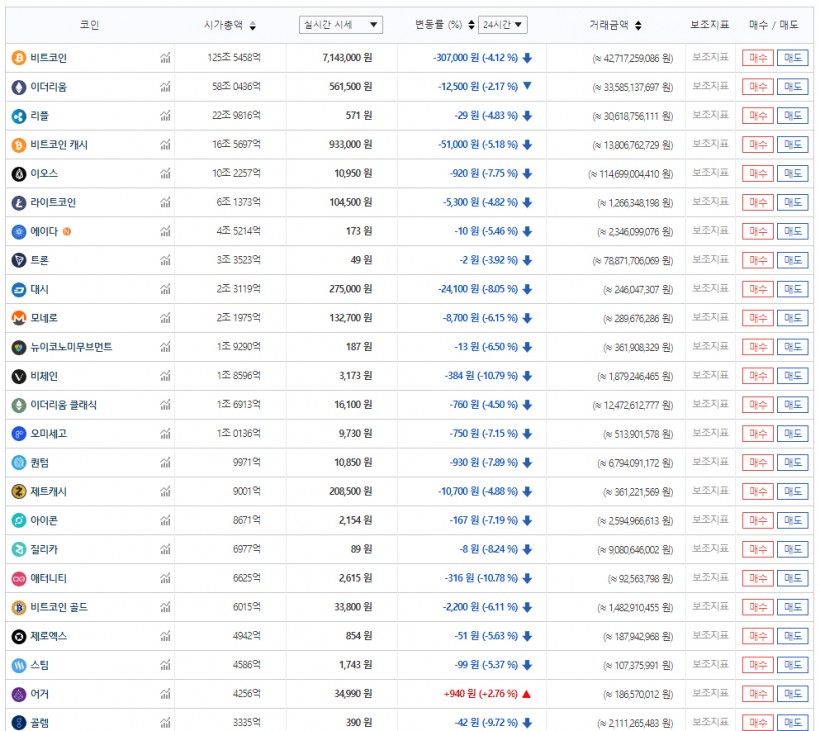The image size is (820, 731).
Task: Open 보조지표 link for 오미세고
Action: coord(710,433)
